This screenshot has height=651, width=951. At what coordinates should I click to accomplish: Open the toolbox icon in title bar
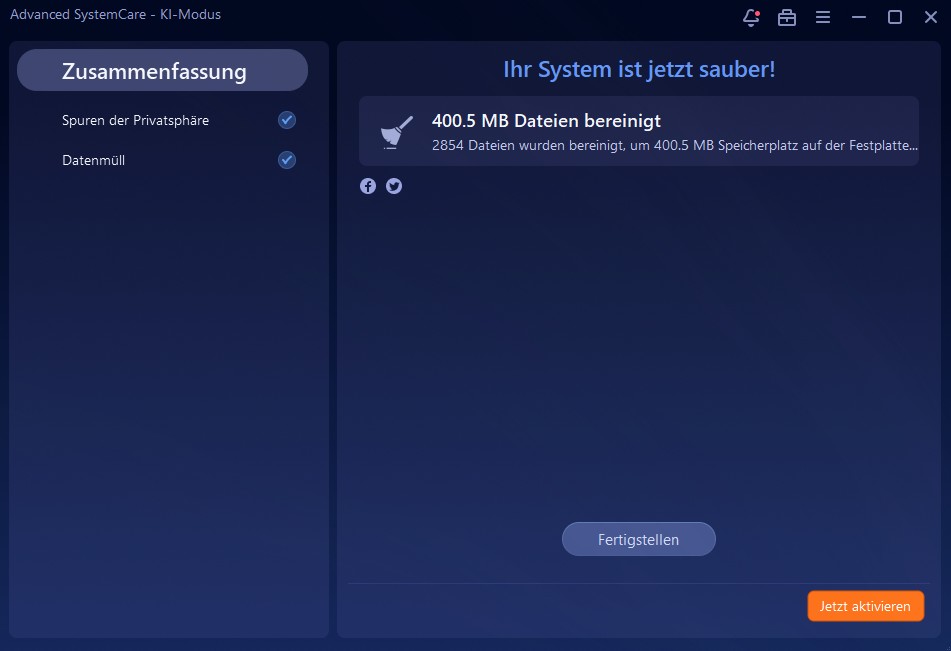pyautogui.click(x=787, y=18)
